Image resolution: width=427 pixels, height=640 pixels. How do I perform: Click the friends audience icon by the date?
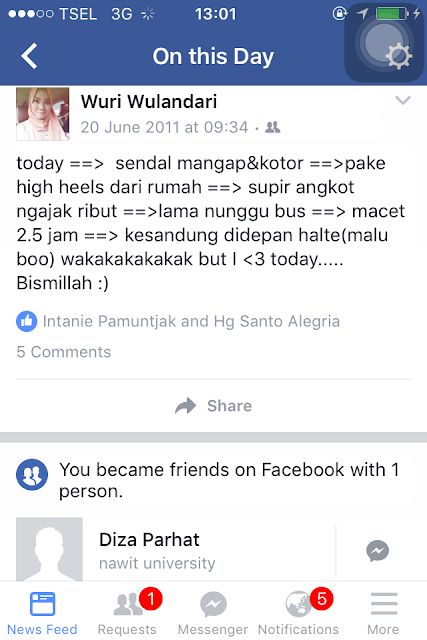(x=273, y=127)
